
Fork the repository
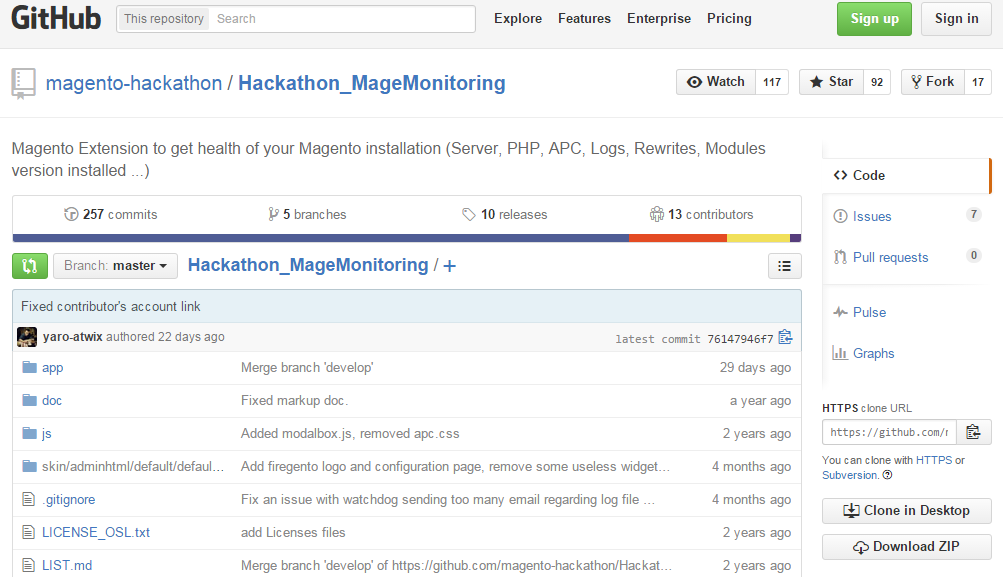coord(933,82)
